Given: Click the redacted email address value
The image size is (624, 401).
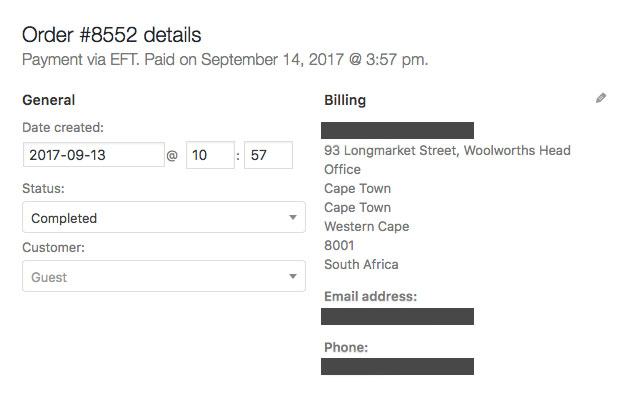Looking at the screenshot, I should (x=397, y=317).
